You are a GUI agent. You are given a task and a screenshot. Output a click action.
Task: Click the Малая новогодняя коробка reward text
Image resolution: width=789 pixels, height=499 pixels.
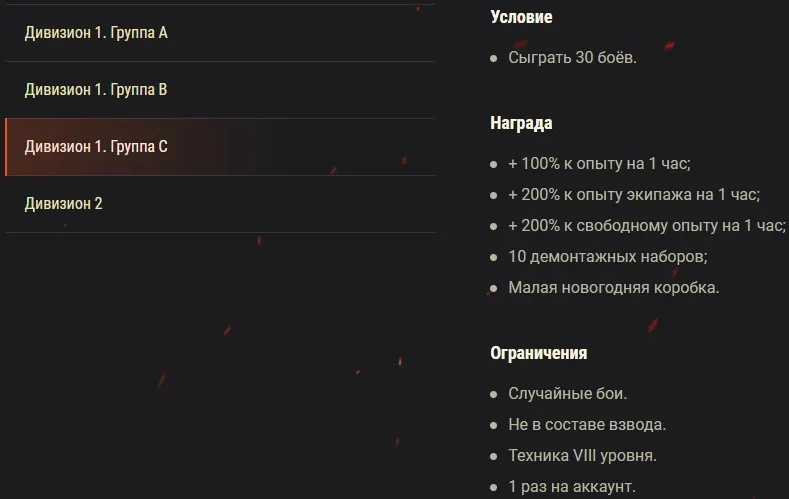(x=613, y=288)
